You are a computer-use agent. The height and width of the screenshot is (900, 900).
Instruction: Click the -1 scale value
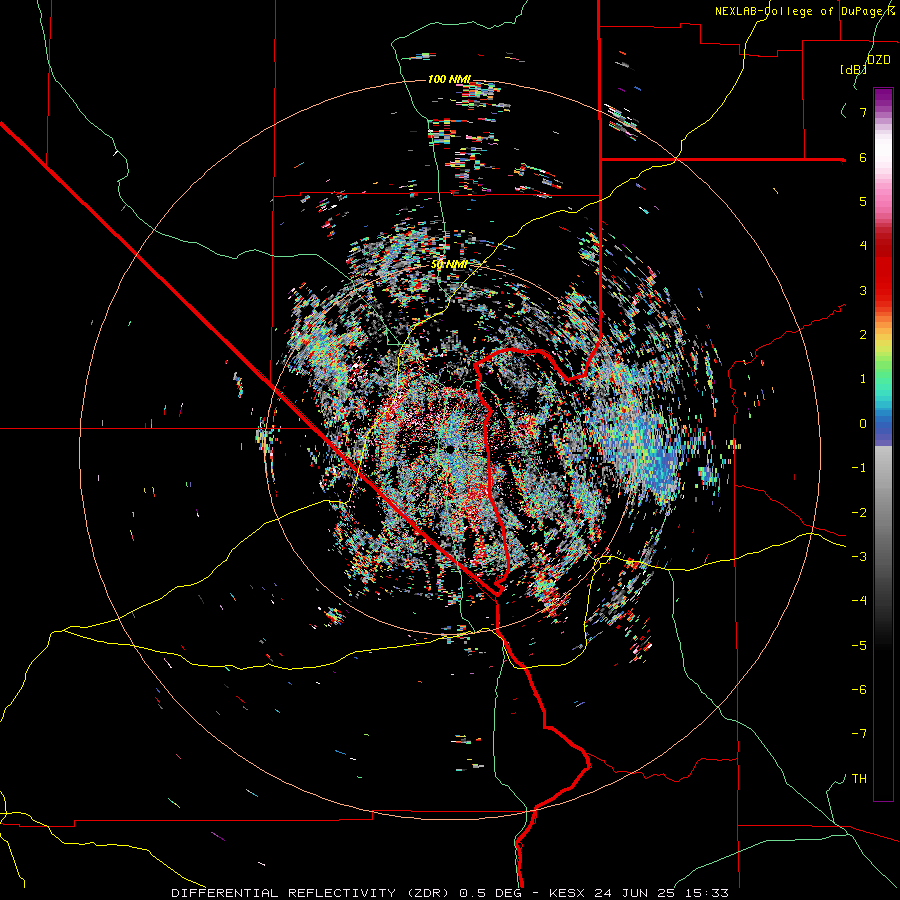pyautogui.click(x=859, y=468)
